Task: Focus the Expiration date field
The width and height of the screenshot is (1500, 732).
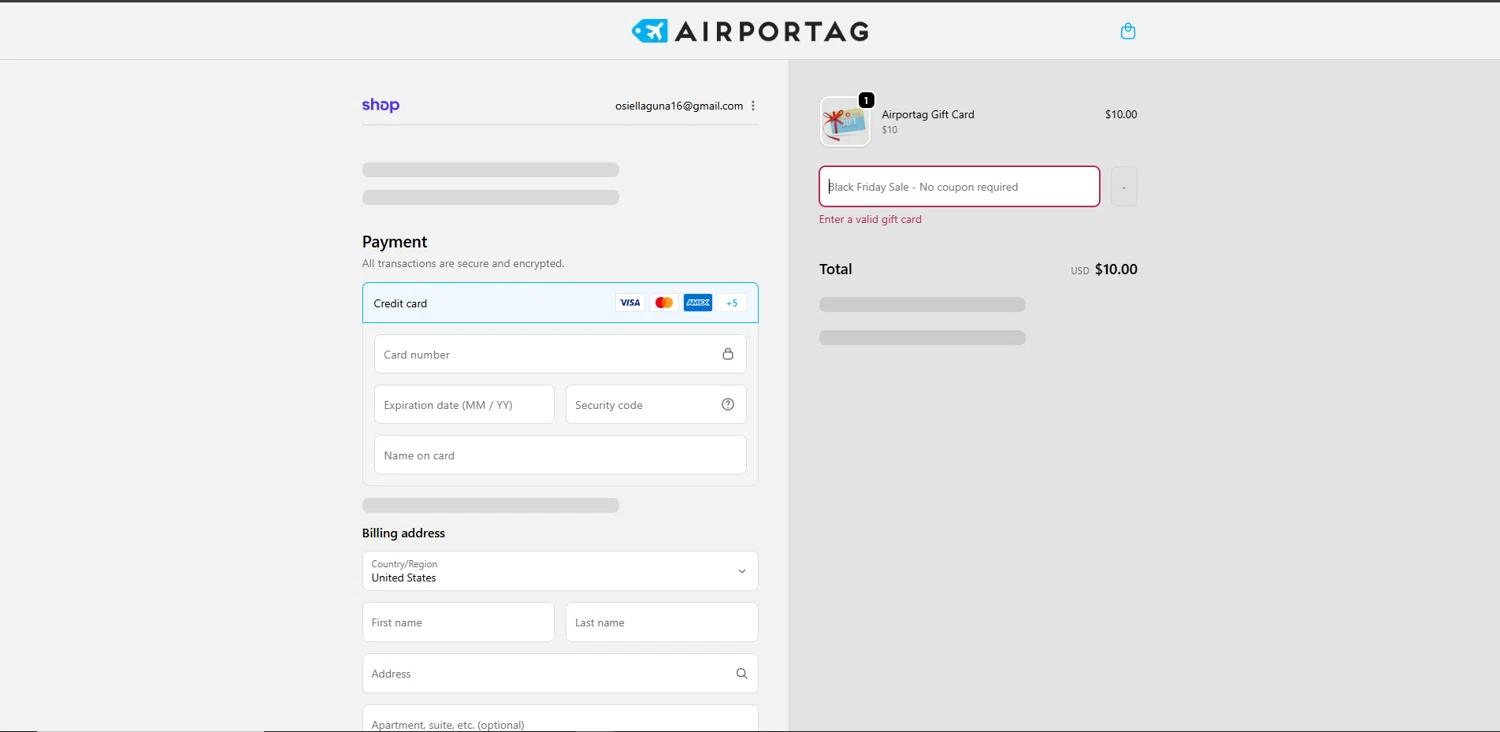Action: [x=464, y=404]
